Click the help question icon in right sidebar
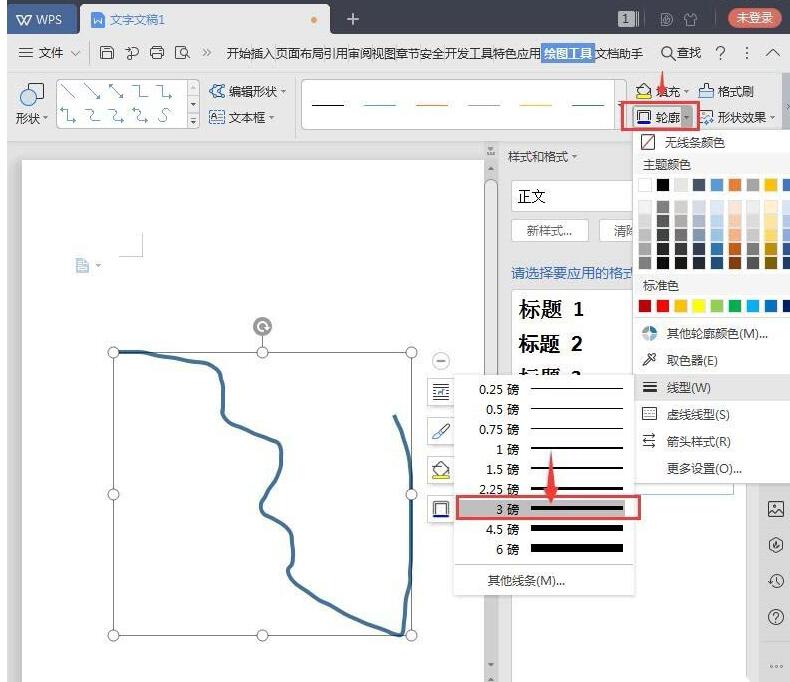 pyautogui.click(x=776, y=617)
